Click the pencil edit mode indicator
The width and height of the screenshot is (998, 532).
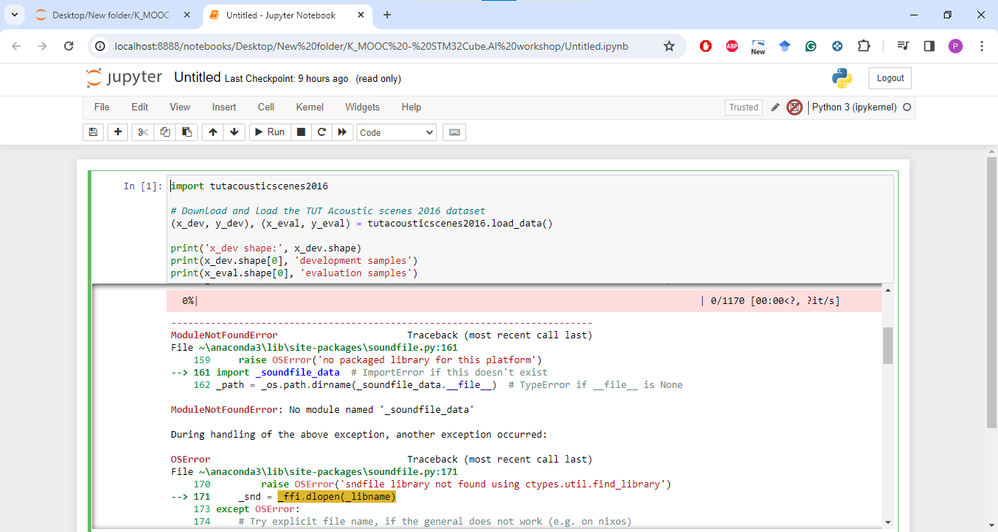(775, 107)
